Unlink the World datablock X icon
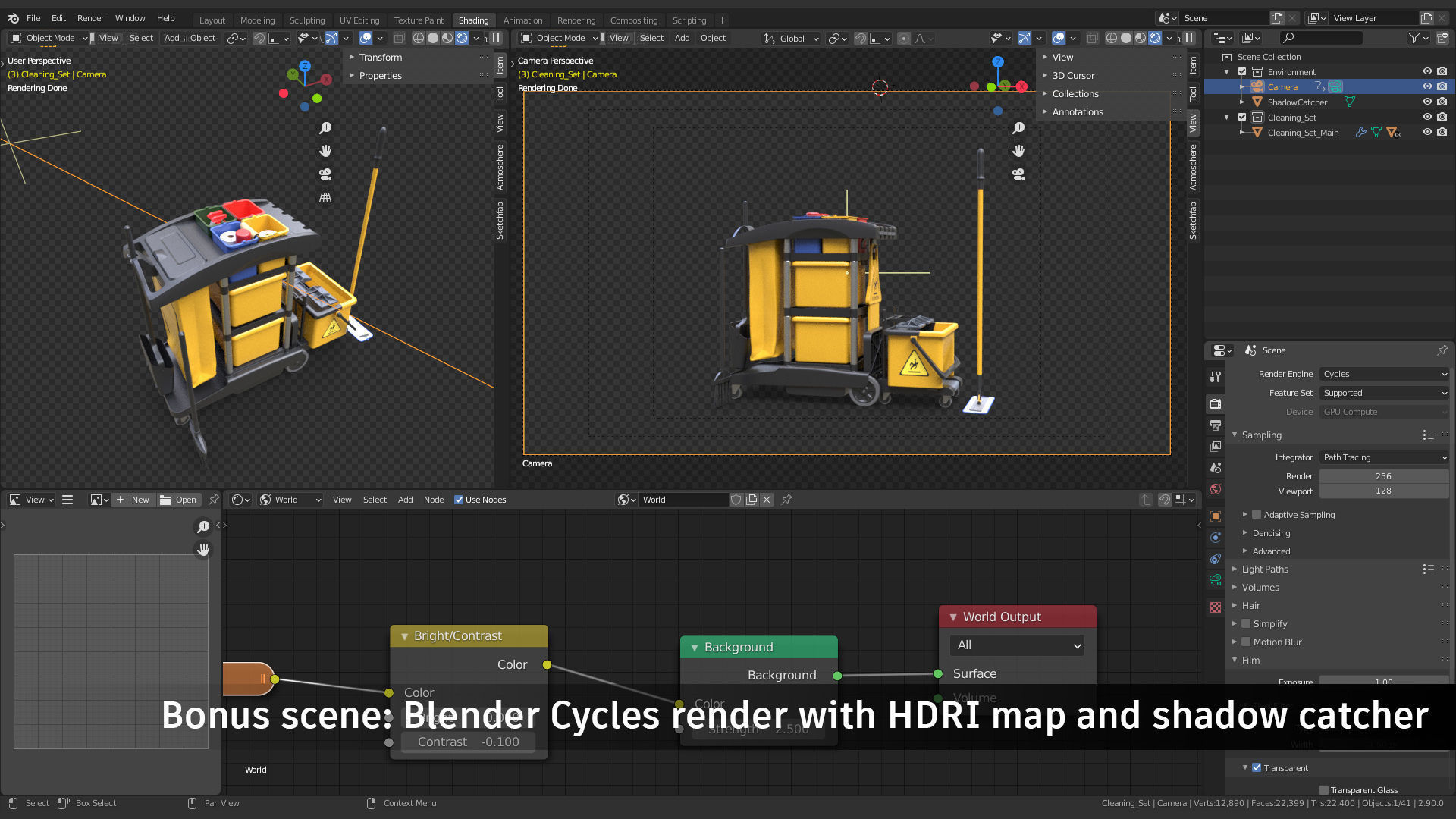1456x819 pixels. point(767,500)
